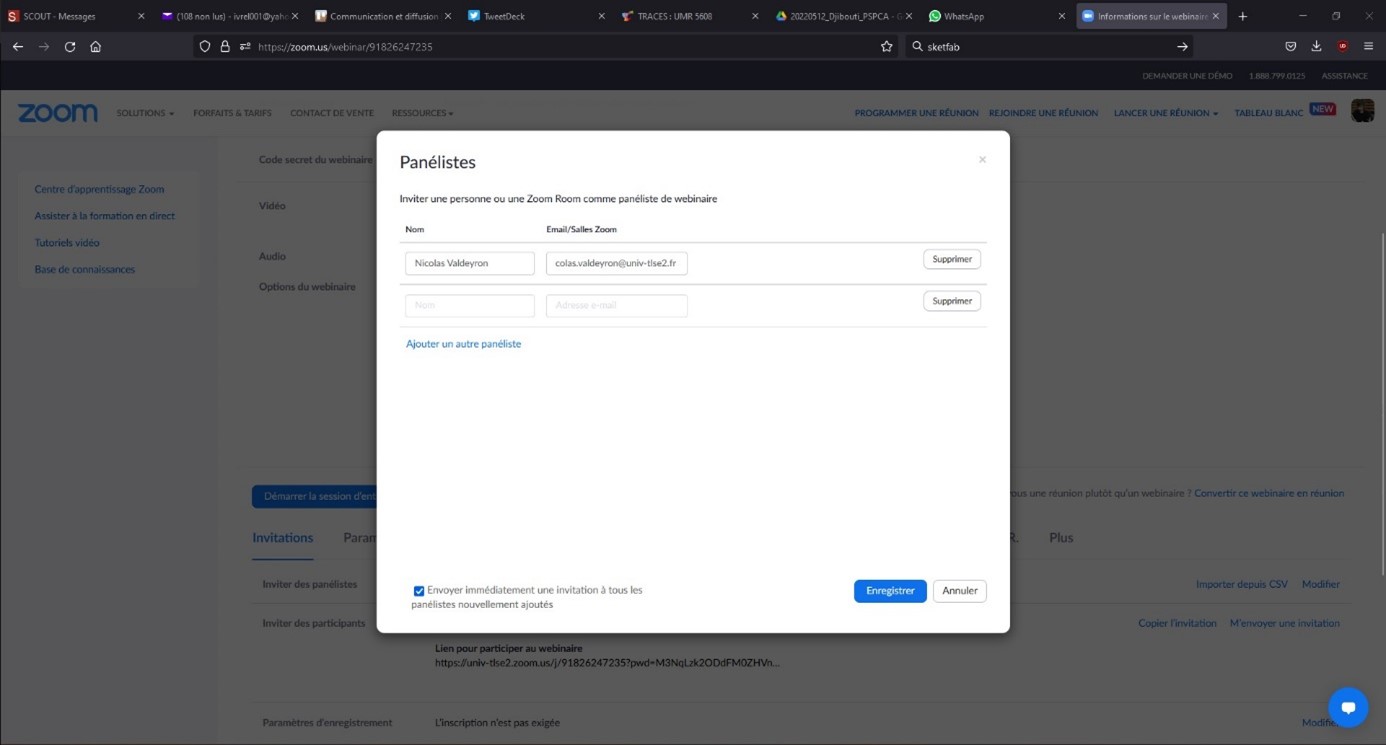
Task: Click Ajouter un autre paneliste link
Action: point(463,344)
